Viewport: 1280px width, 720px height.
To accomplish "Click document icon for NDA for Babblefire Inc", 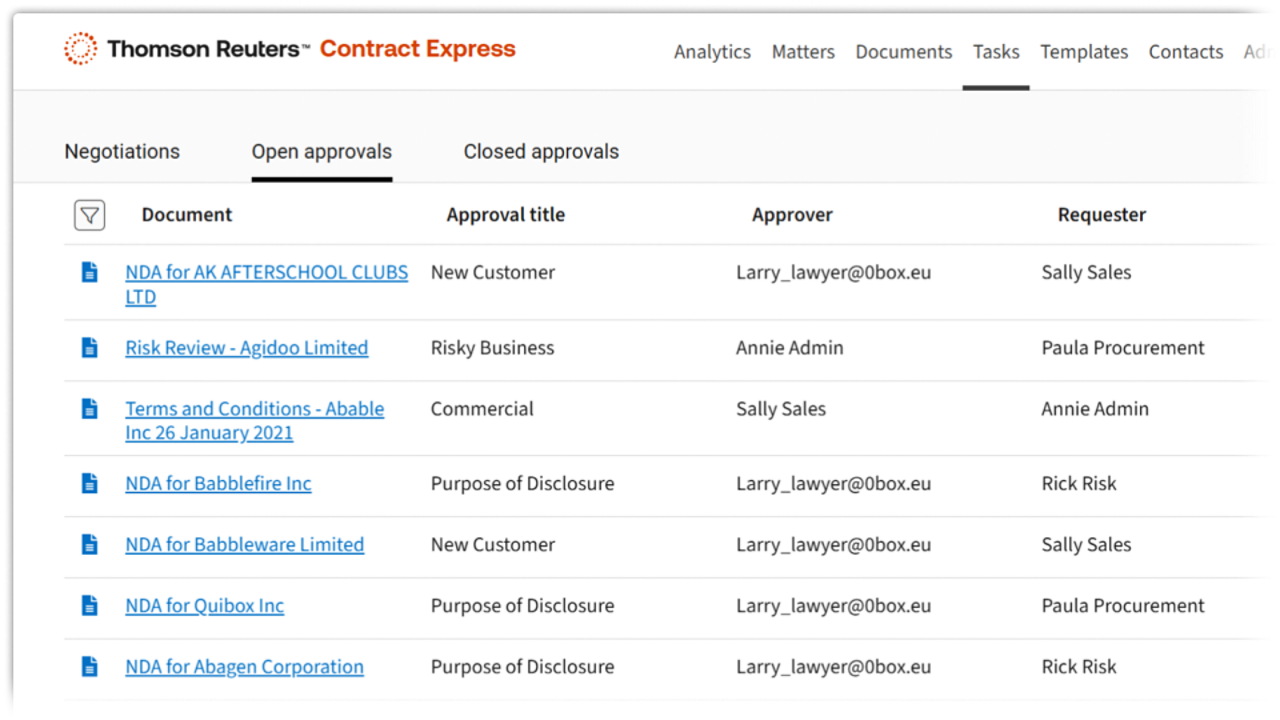I will click(x=90, y=484).
